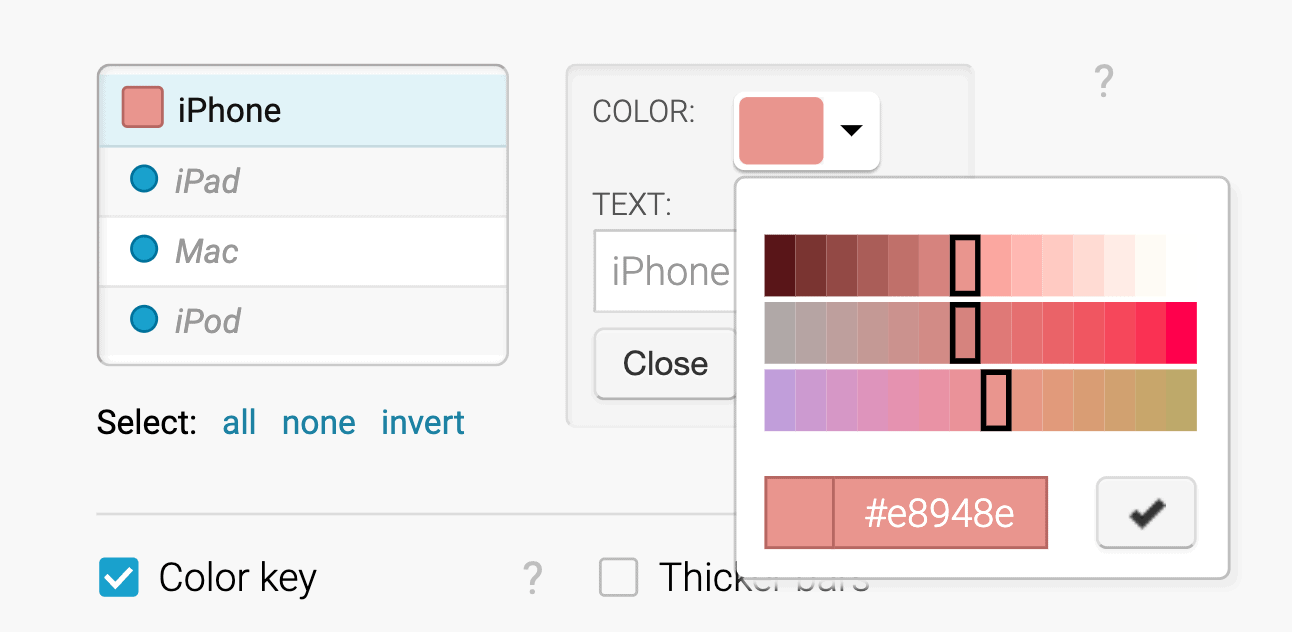Screen dimensions: 1292x632
Task: Click the help icon next to Color key
Action: pos(533,578)
